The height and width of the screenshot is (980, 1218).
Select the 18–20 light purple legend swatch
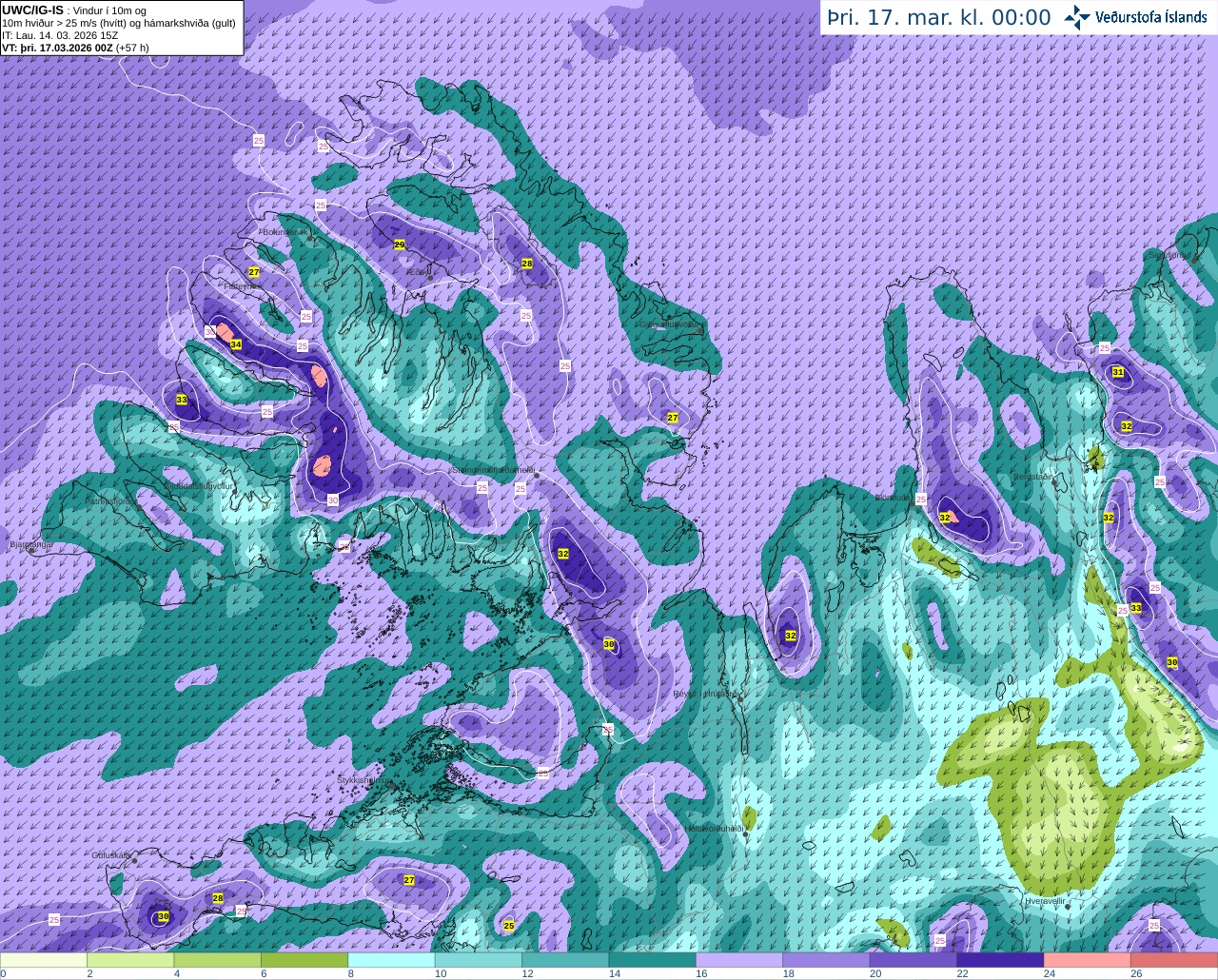827,960
